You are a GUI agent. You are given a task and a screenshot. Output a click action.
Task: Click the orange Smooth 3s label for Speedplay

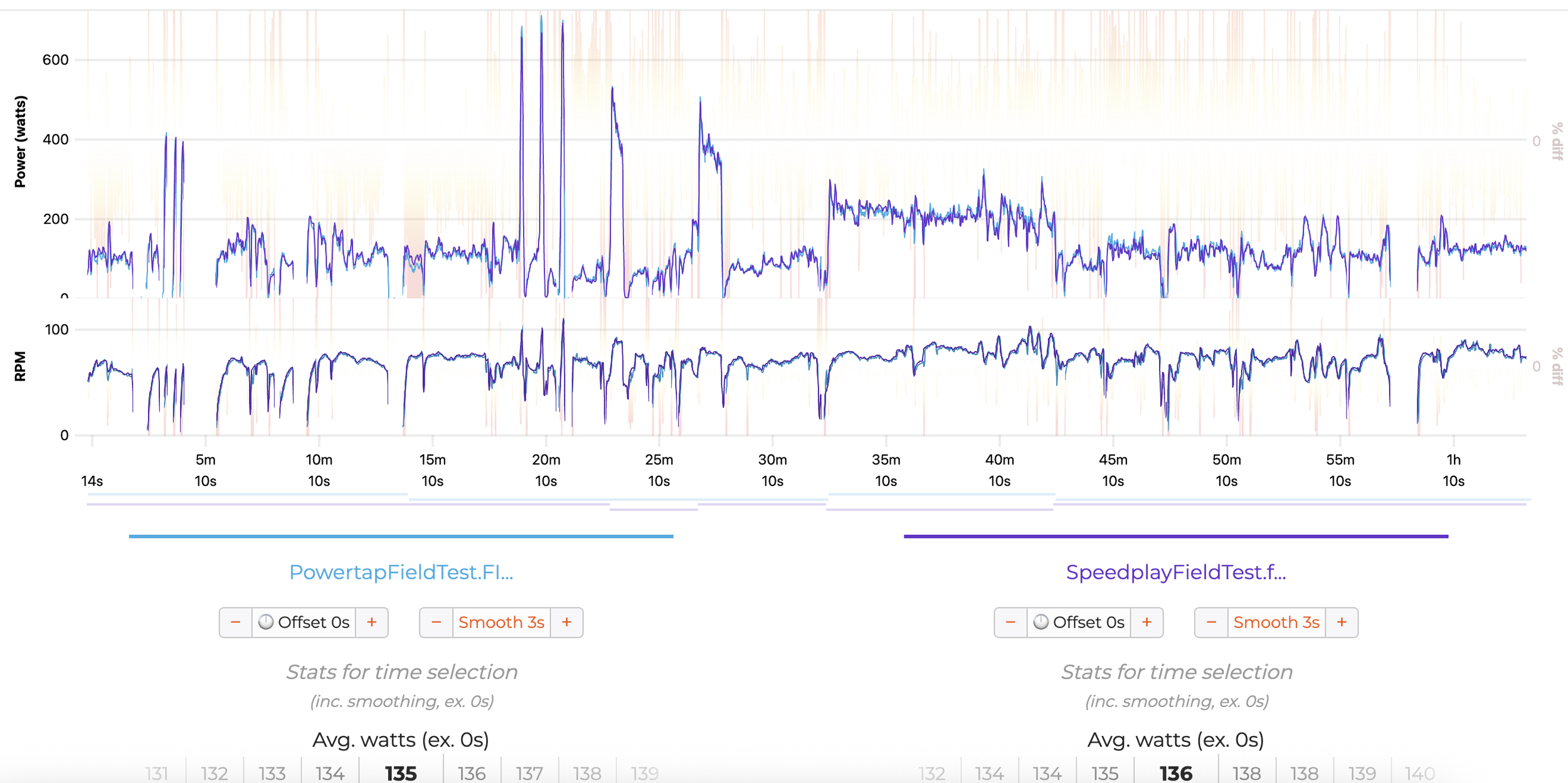[x=1276, y=622]
